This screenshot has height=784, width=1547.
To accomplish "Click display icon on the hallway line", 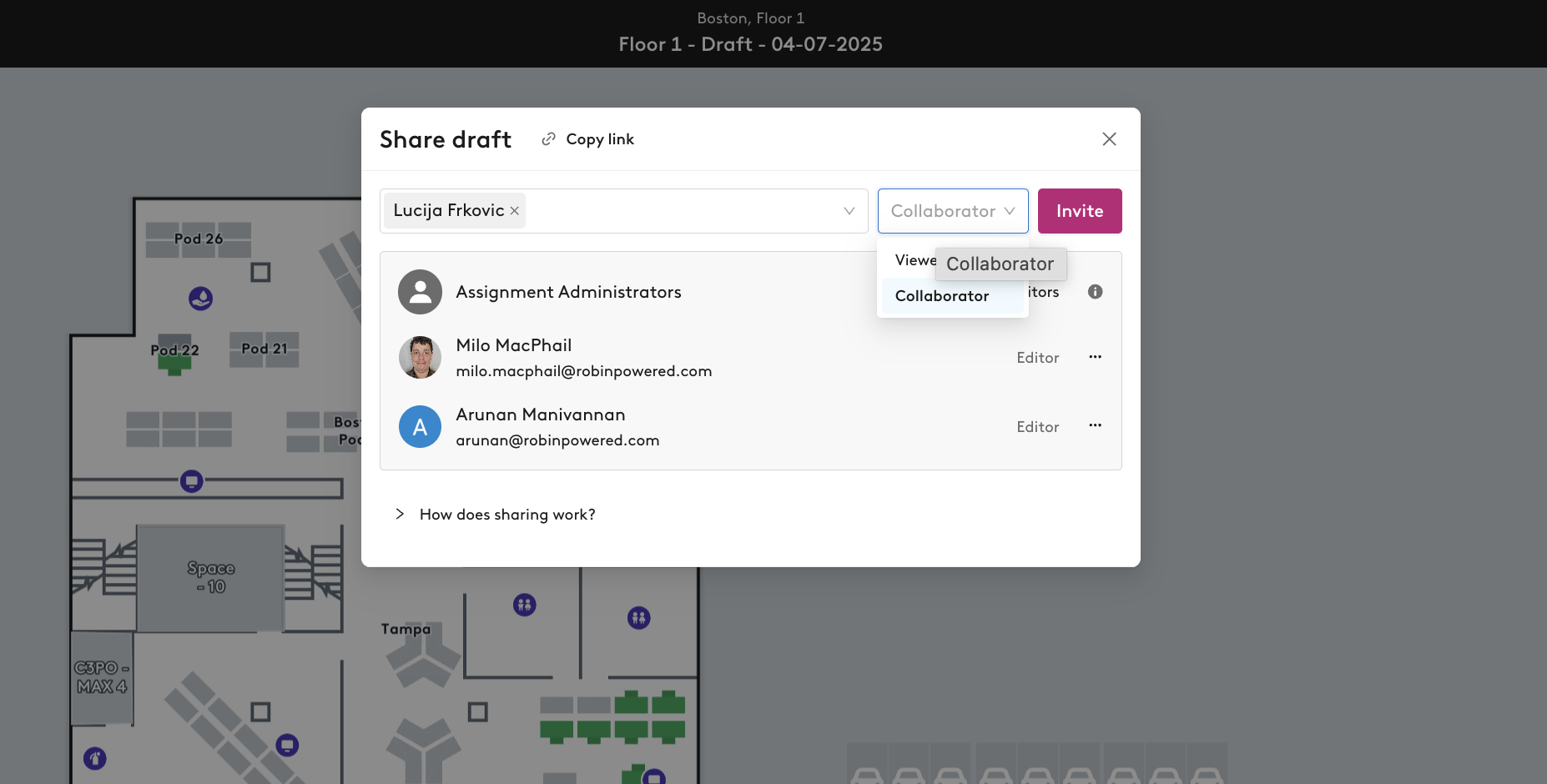I will coord(192,481).
